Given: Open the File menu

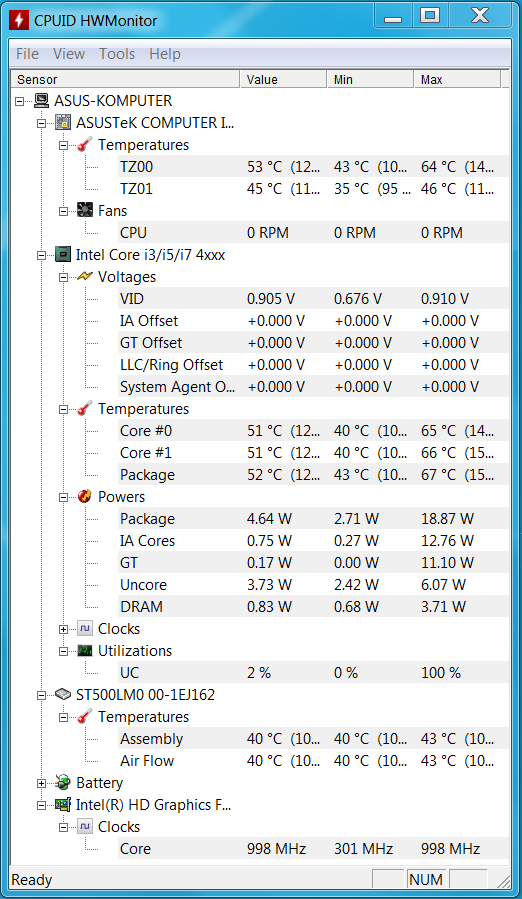Looking at the screenshot, I should pyautogui.click(x=28, y=54).
